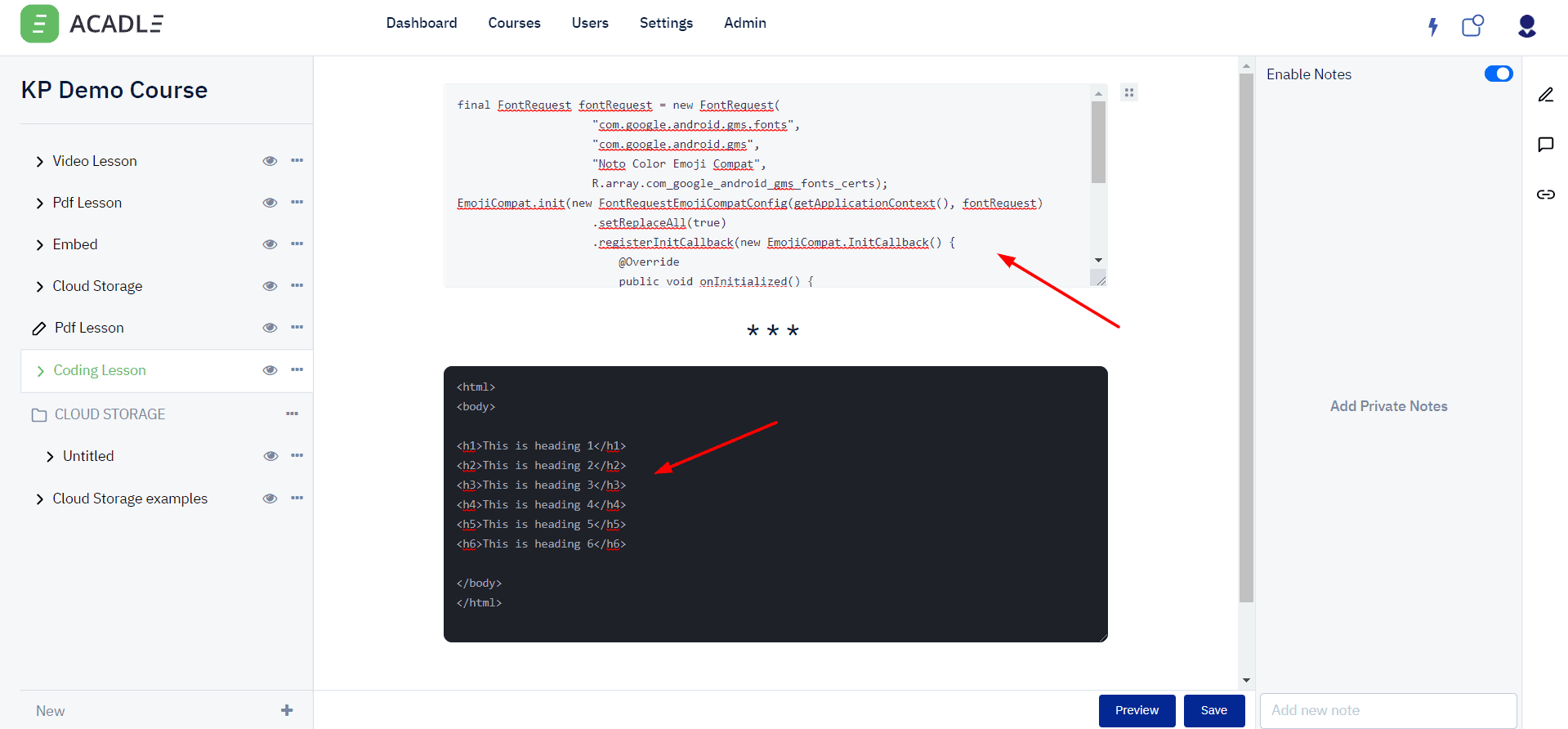Turn off the Enable Notes switch
The width and height of the screenshot is (1568, 729).
1498,74
